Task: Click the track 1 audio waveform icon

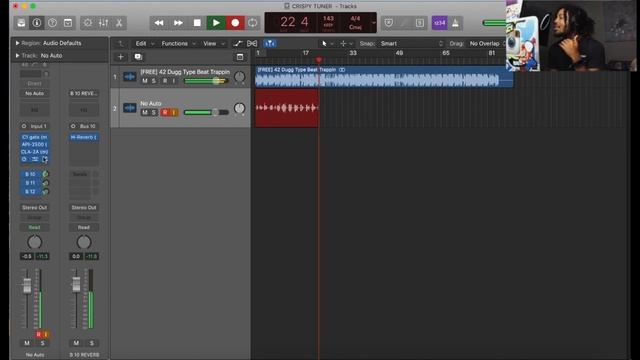Action: click(130, 76)
